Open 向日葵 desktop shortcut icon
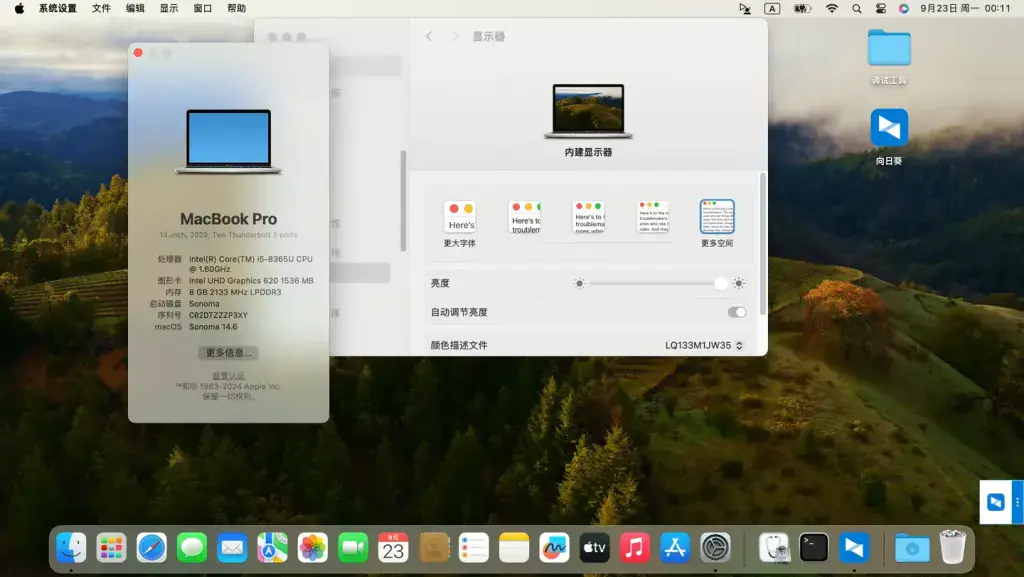The width and height of the screenshot is (1024, 577). (x=889, y=127)
